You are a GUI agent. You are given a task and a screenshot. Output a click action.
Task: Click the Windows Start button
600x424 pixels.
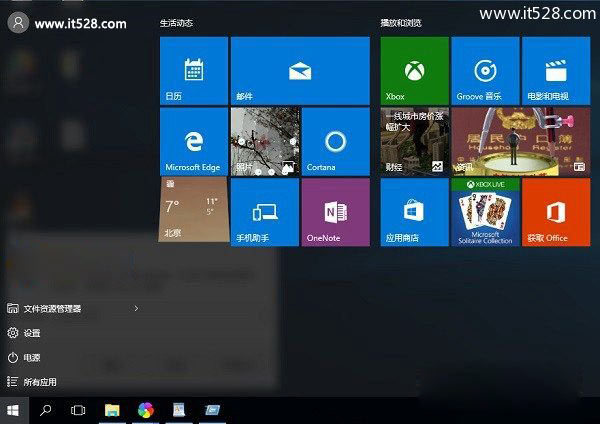coord(14,411)
